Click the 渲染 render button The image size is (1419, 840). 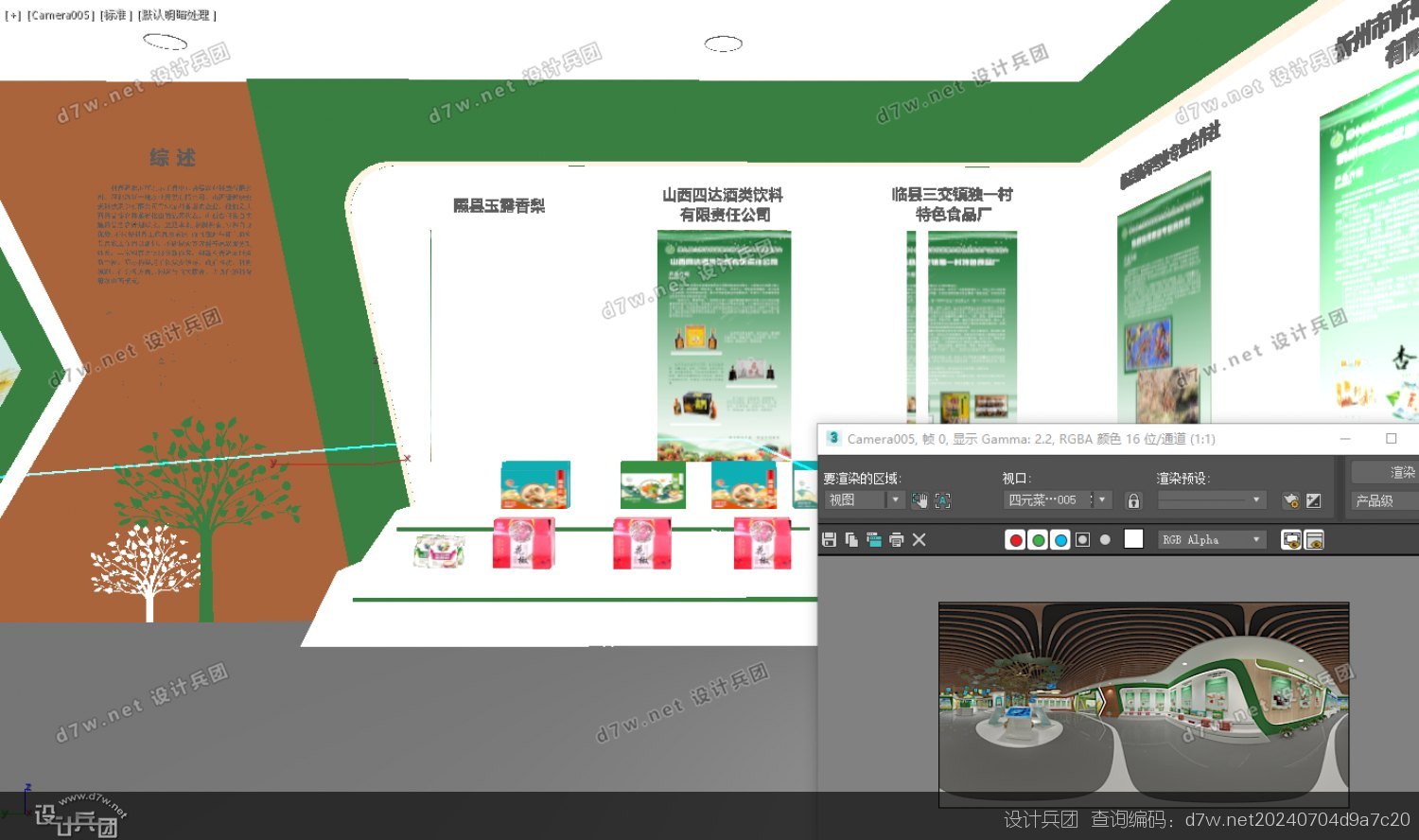coord(1386,472)
